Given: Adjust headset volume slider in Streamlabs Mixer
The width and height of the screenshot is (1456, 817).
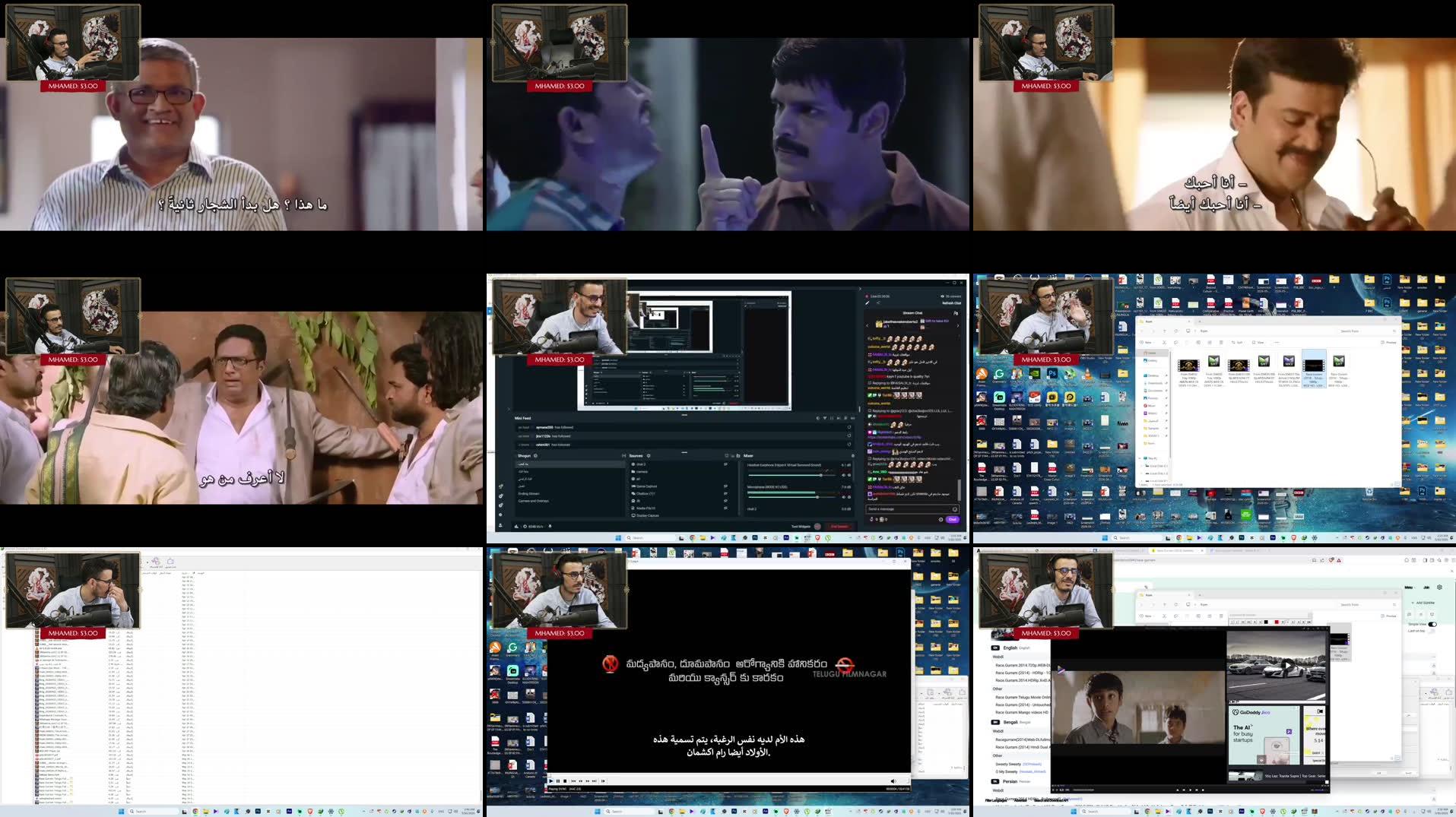Looking at the screenshot, I should [792, 475].
